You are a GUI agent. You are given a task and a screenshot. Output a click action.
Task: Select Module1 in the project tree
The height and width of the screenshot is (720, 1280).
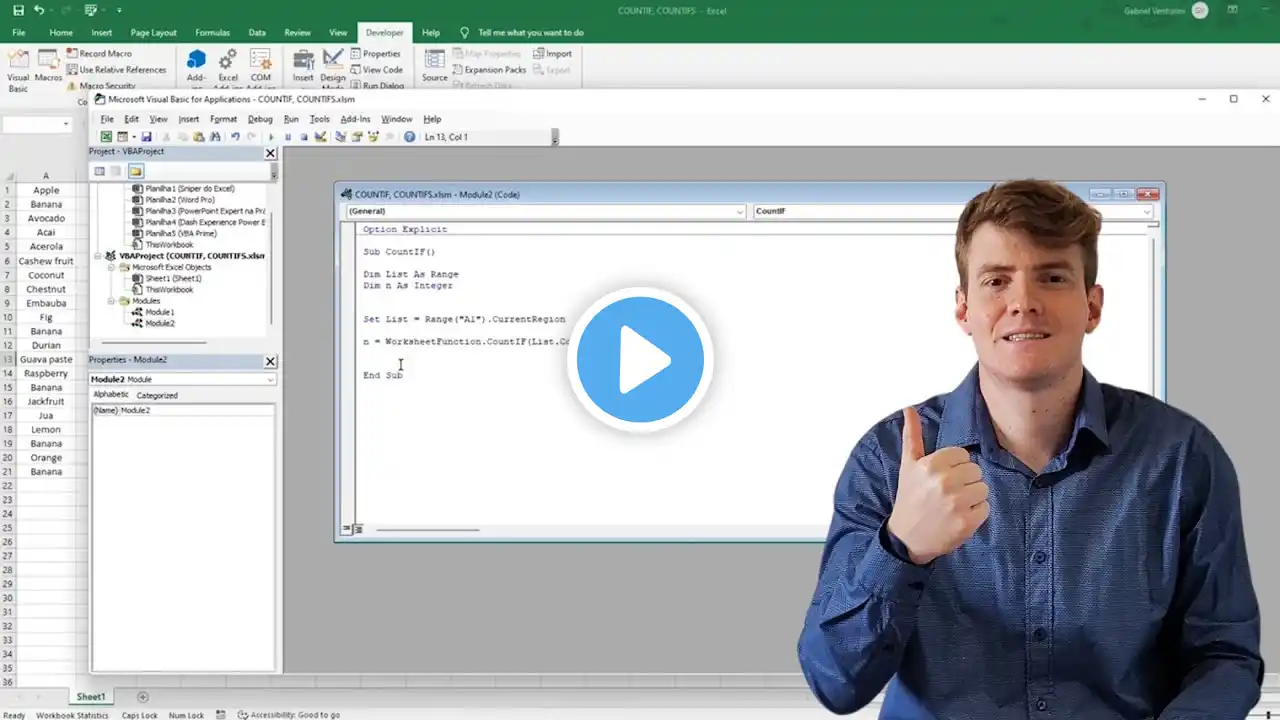click(x=159, y=312)
